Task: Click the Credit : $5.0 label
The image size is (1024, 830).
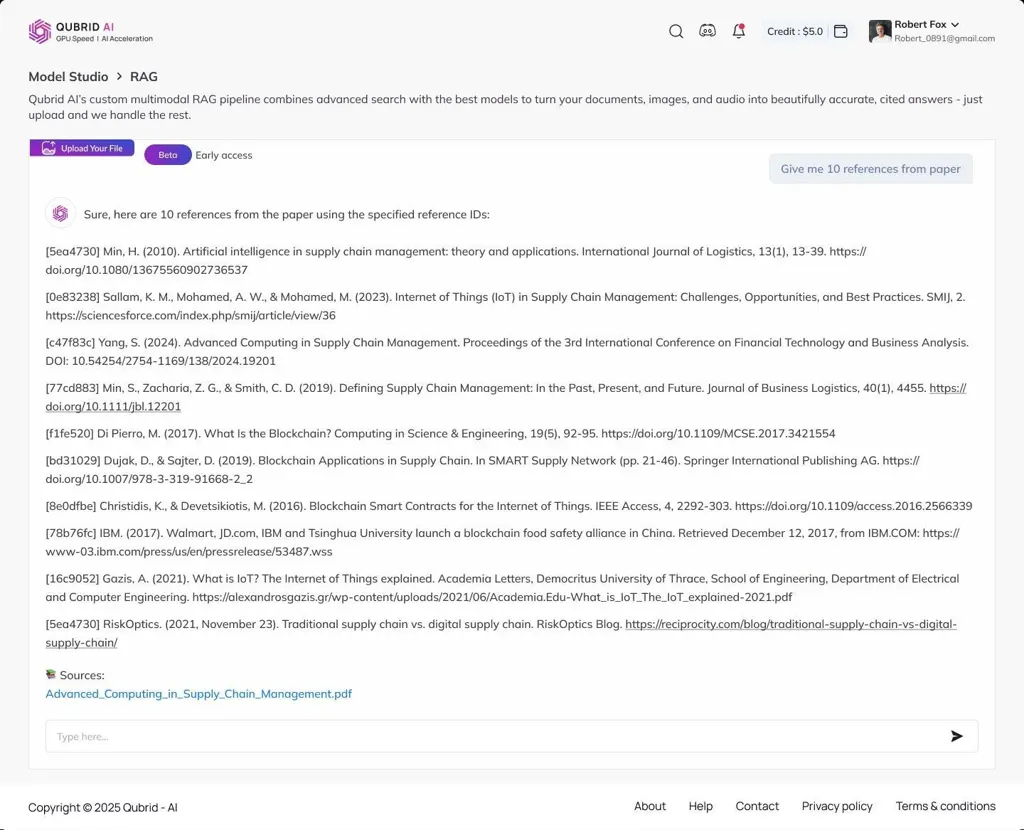Action: (x=795, y=31)
